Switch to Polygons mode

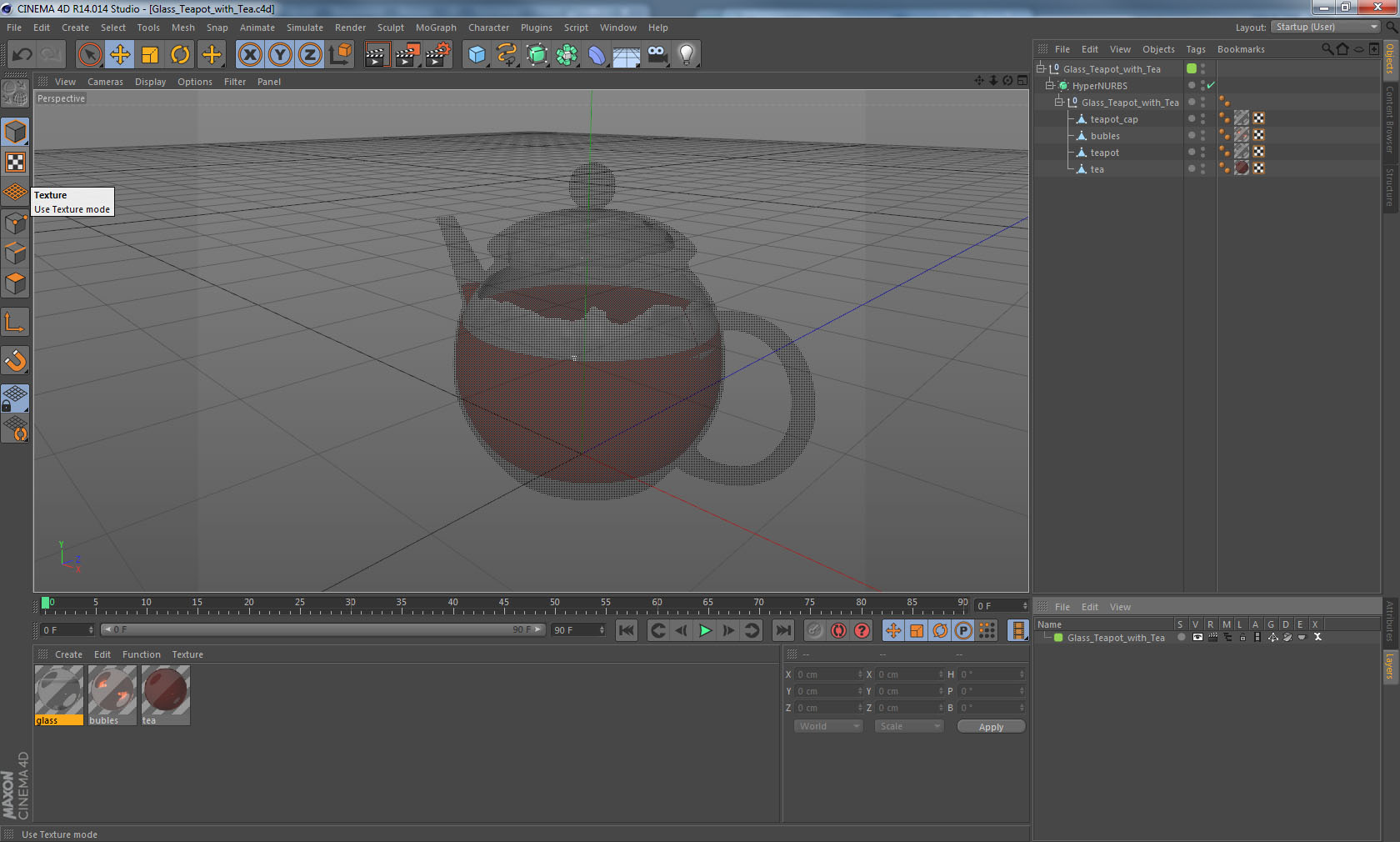pos(16,283)
